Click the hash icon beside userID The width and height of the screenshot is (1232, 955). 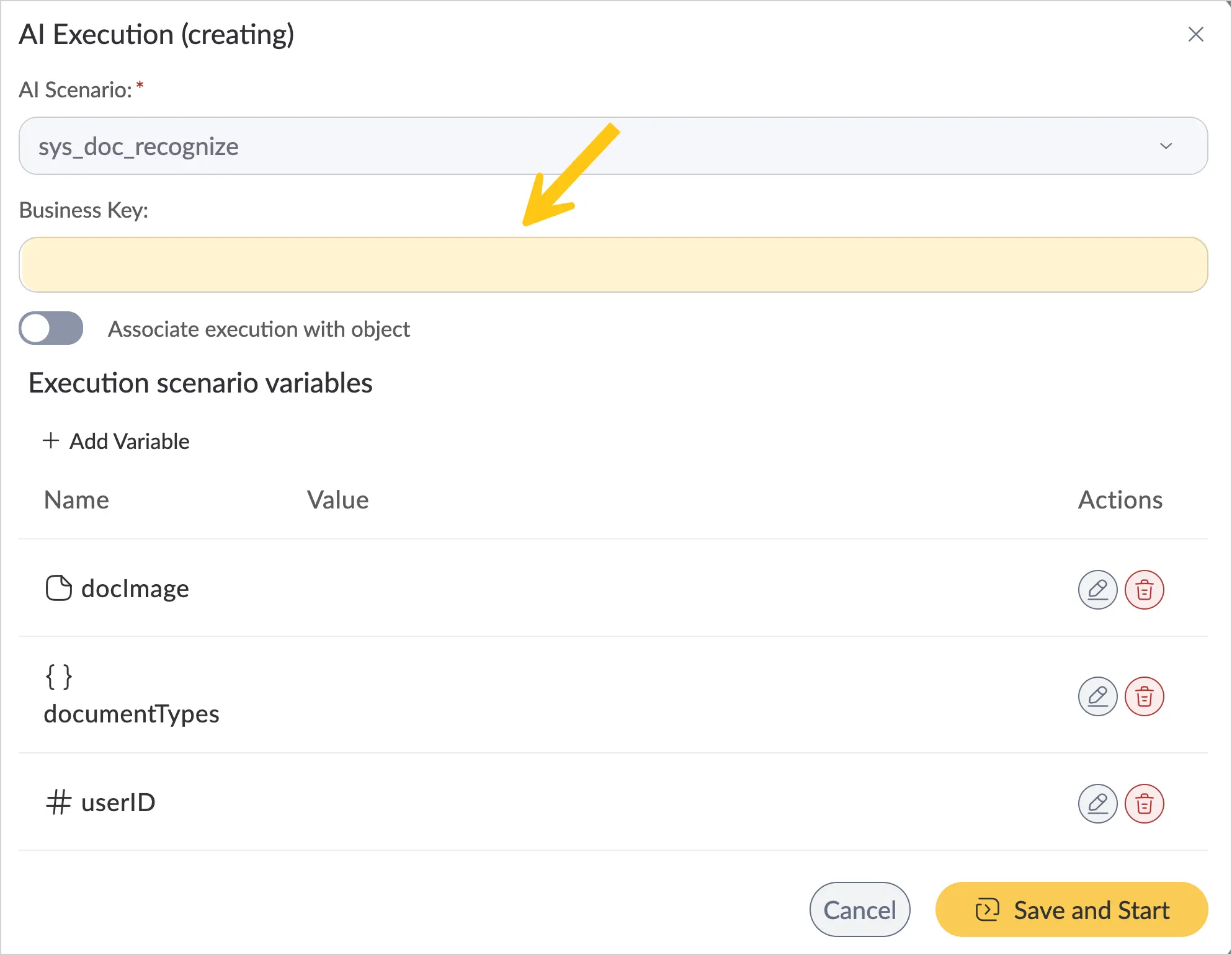(59, 802)
